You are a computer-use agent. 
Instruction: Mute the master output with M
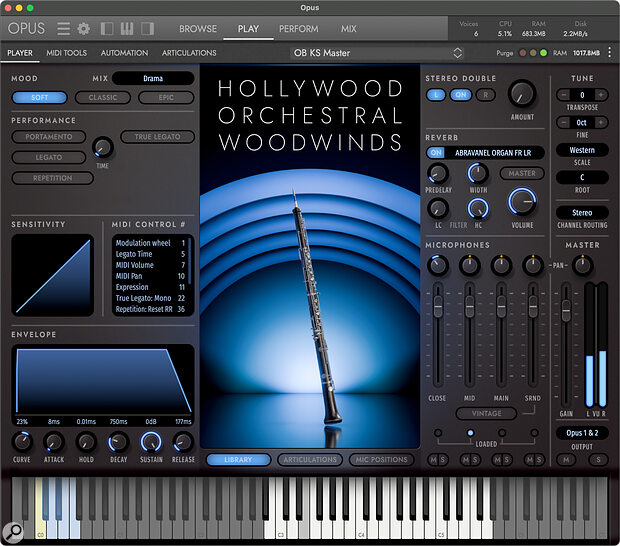(x=566, y=459)
